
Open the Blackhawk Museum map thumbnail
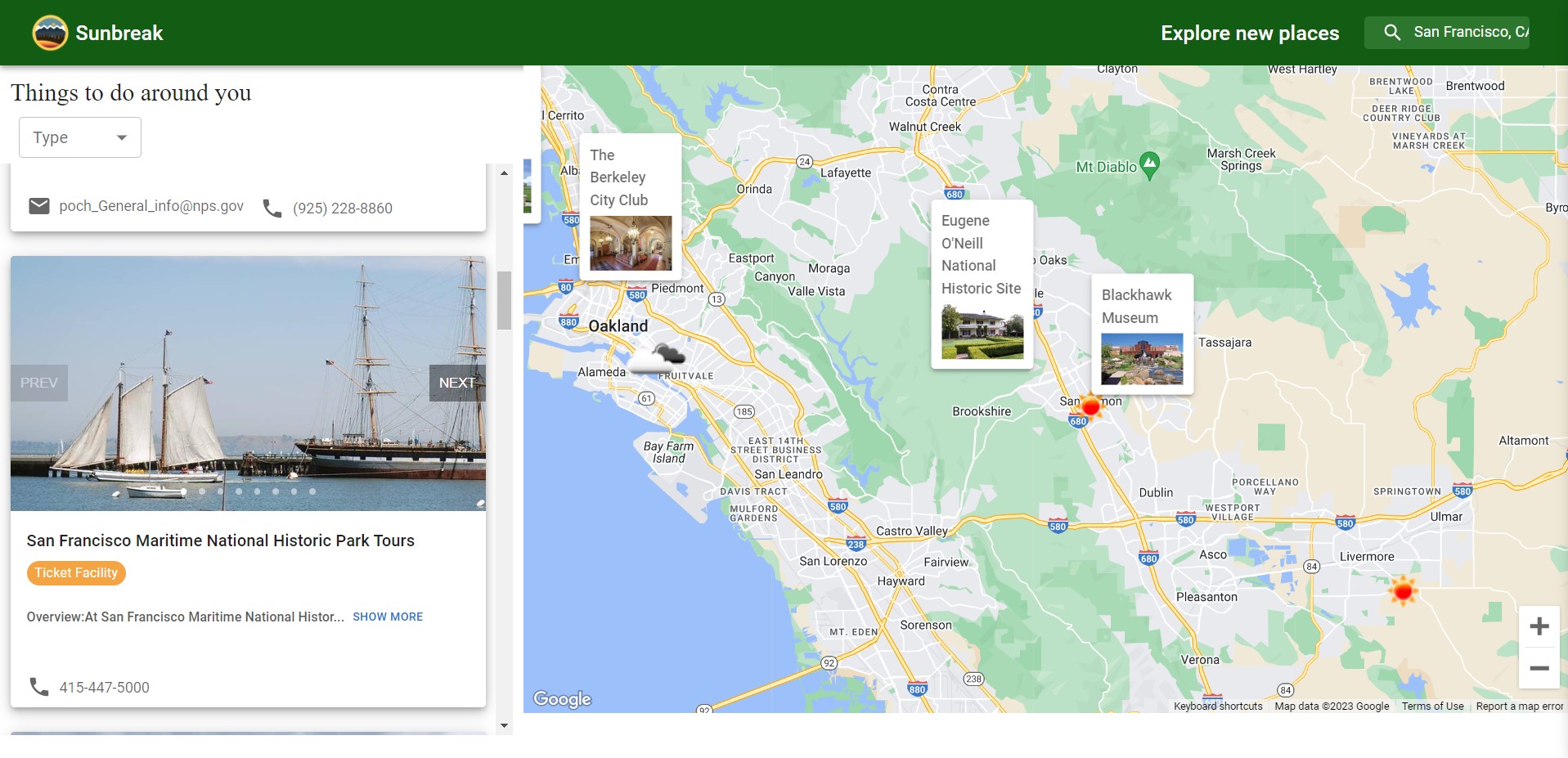point(1141,358)
